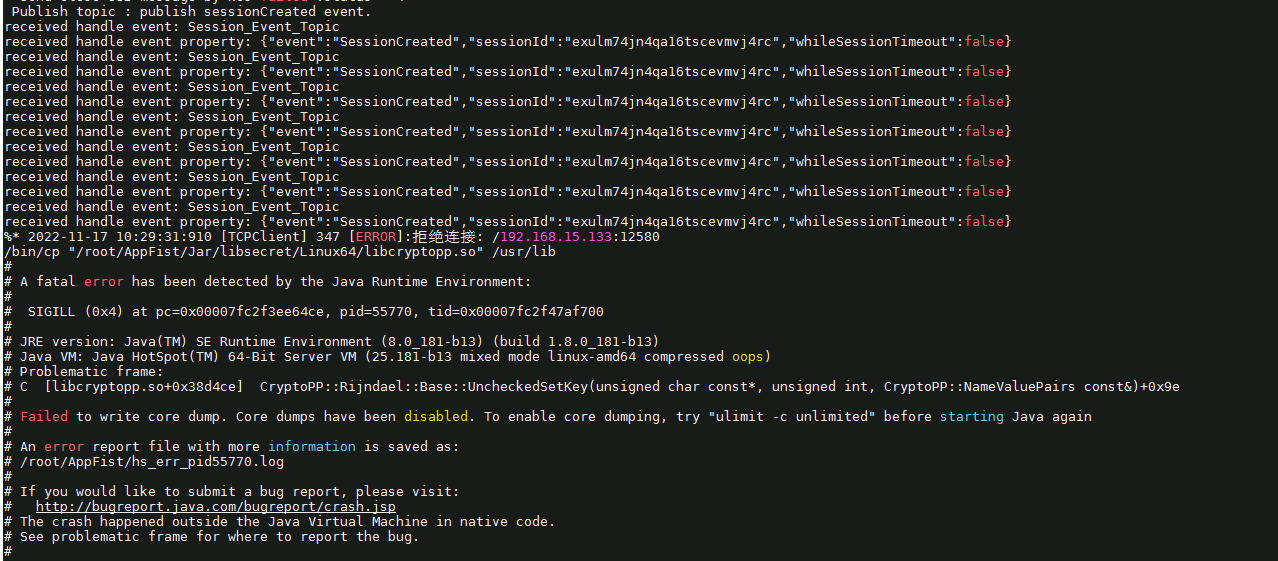Click the yellow "oops" word
This screenshot has height=561, width=1278.
[751, 357]
